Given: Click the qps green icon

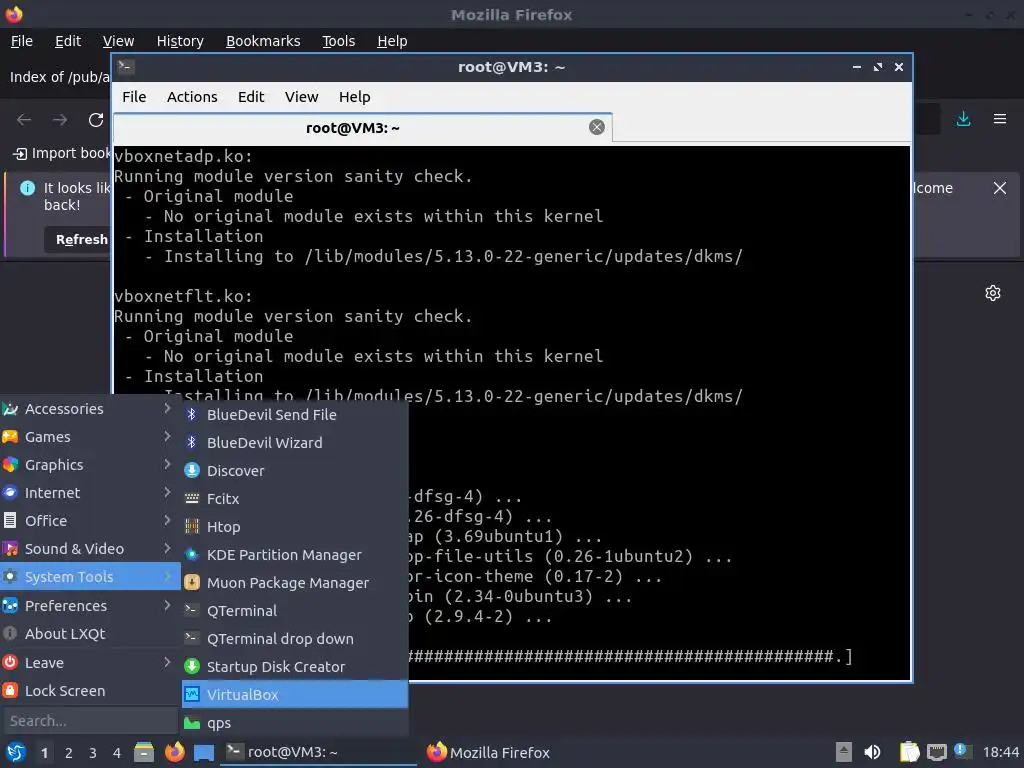Looking at the screenshot, I should (x=191, y=722).
